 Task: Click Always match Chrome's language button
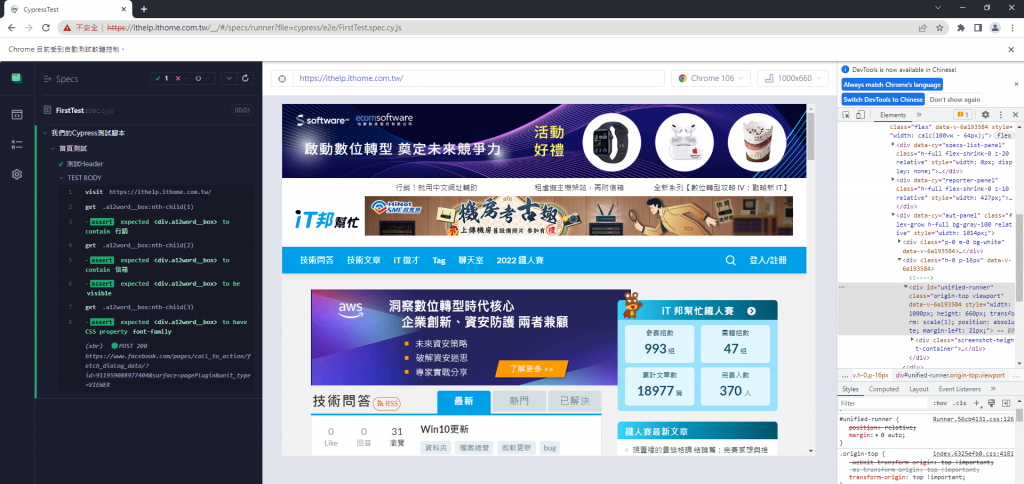pos(892,84)
